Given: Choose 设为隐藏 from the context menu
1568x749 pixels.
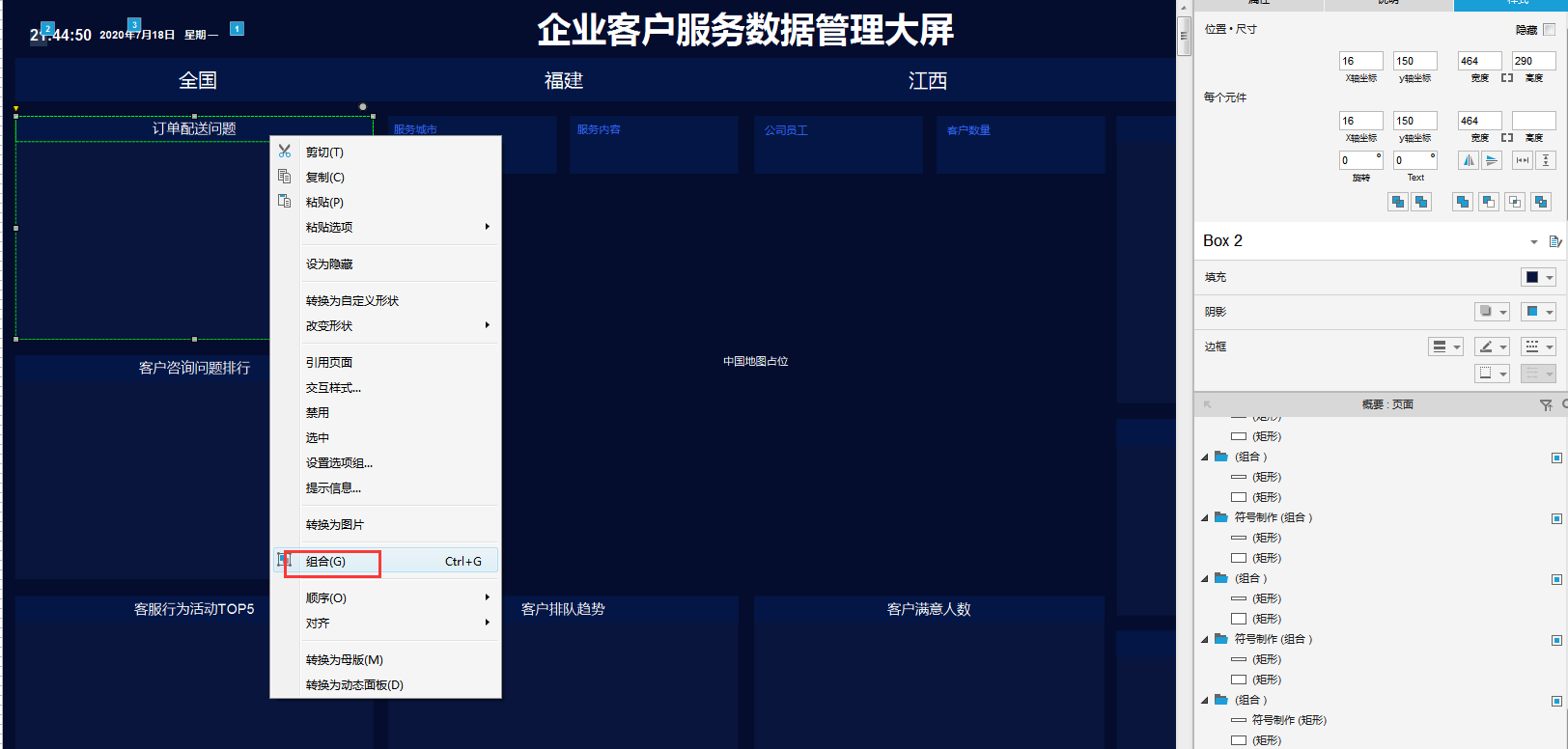Looking at the screenshot, I should point(386,264).
